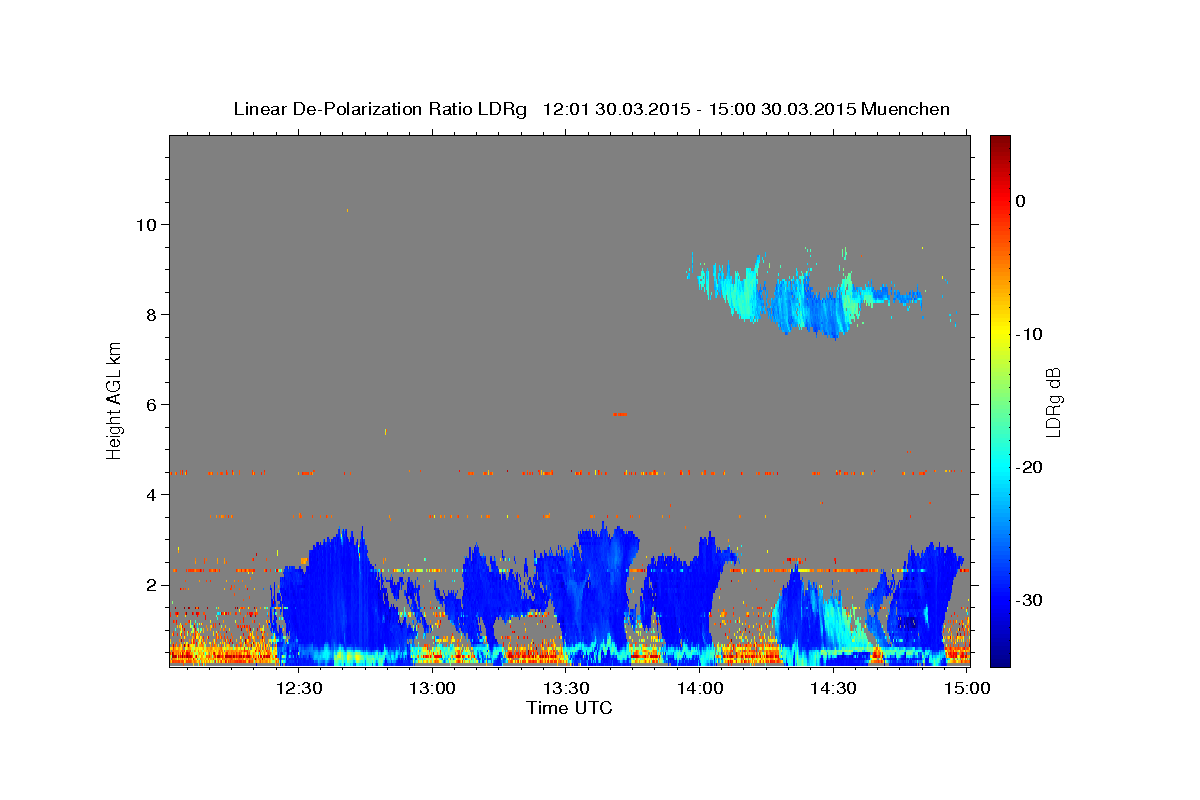This screenshot has width=1200, height=800.
Task: Click the height tick label 4
Action: [x=152, y=494]
